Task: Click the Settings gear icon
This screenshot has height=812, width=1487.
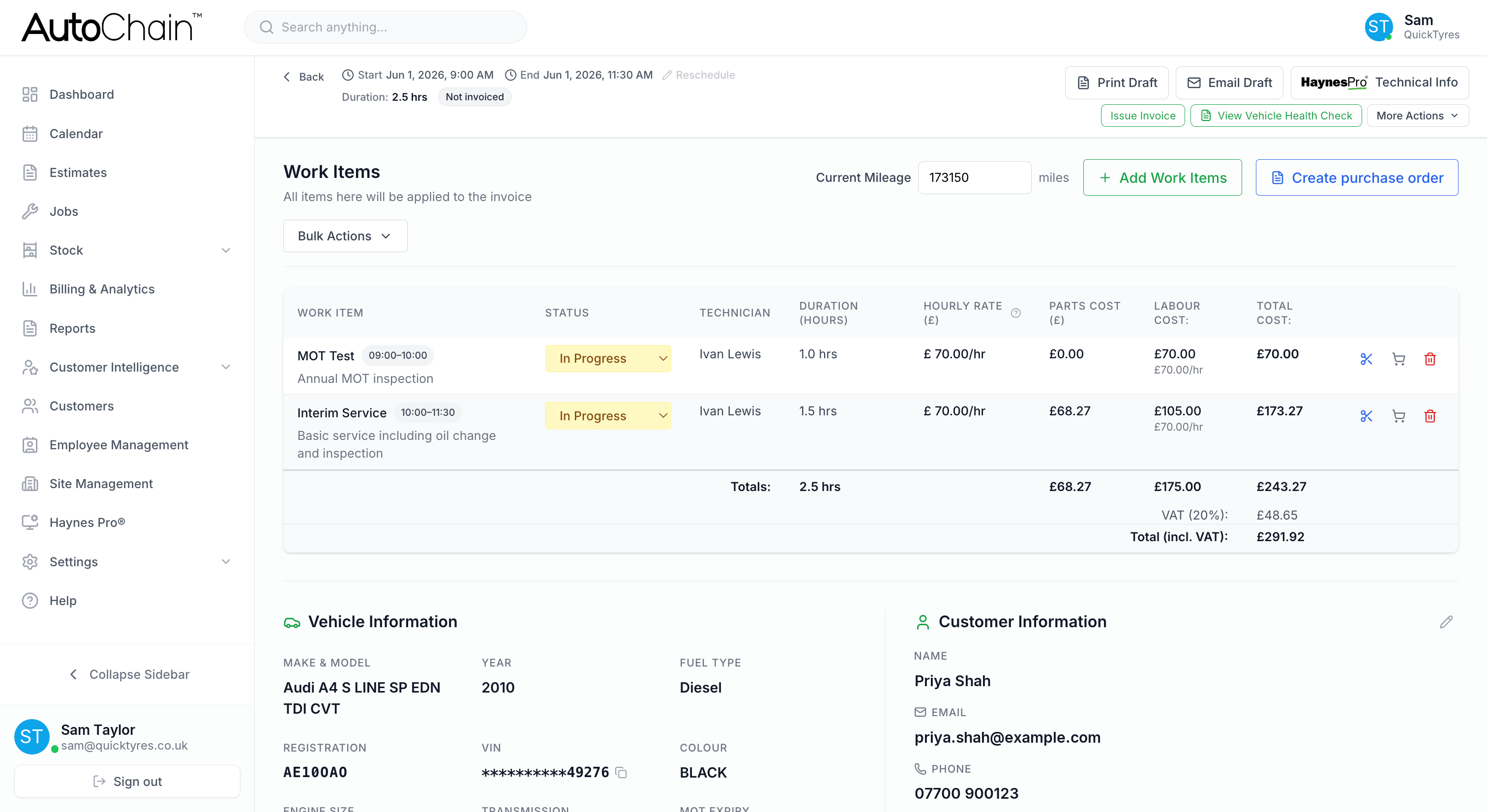Action: pyautogui.click(x=30, y=561)
